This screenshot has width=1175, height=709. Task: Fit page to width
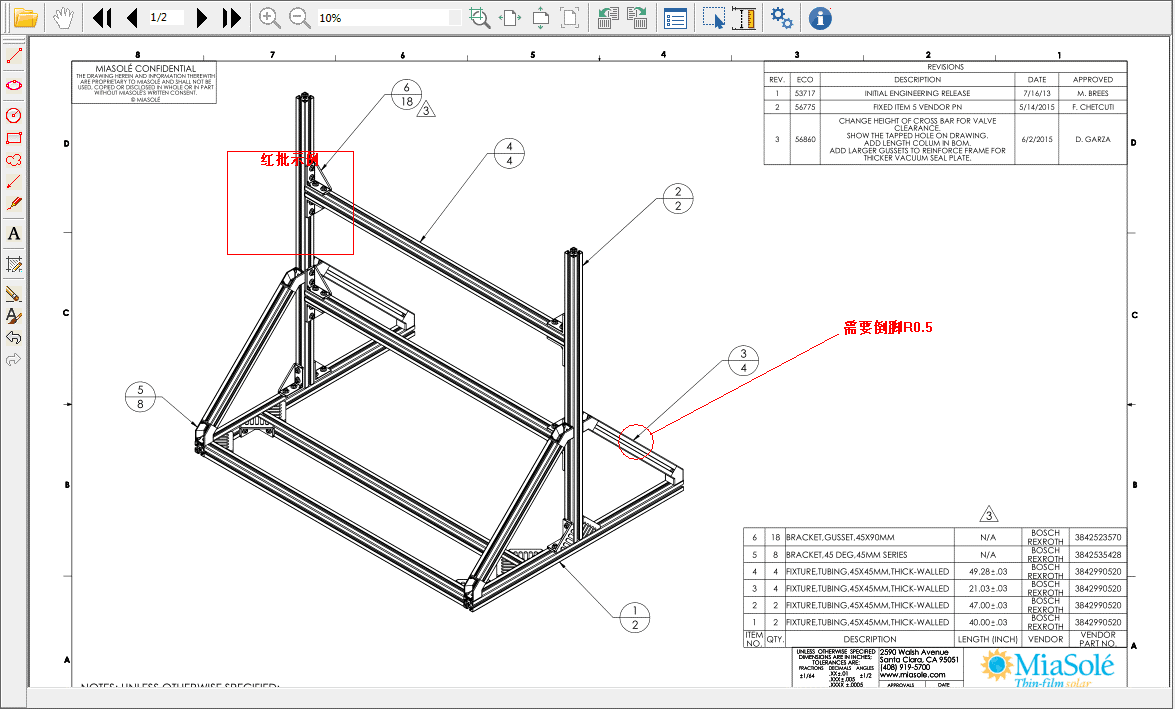[510, 18]
